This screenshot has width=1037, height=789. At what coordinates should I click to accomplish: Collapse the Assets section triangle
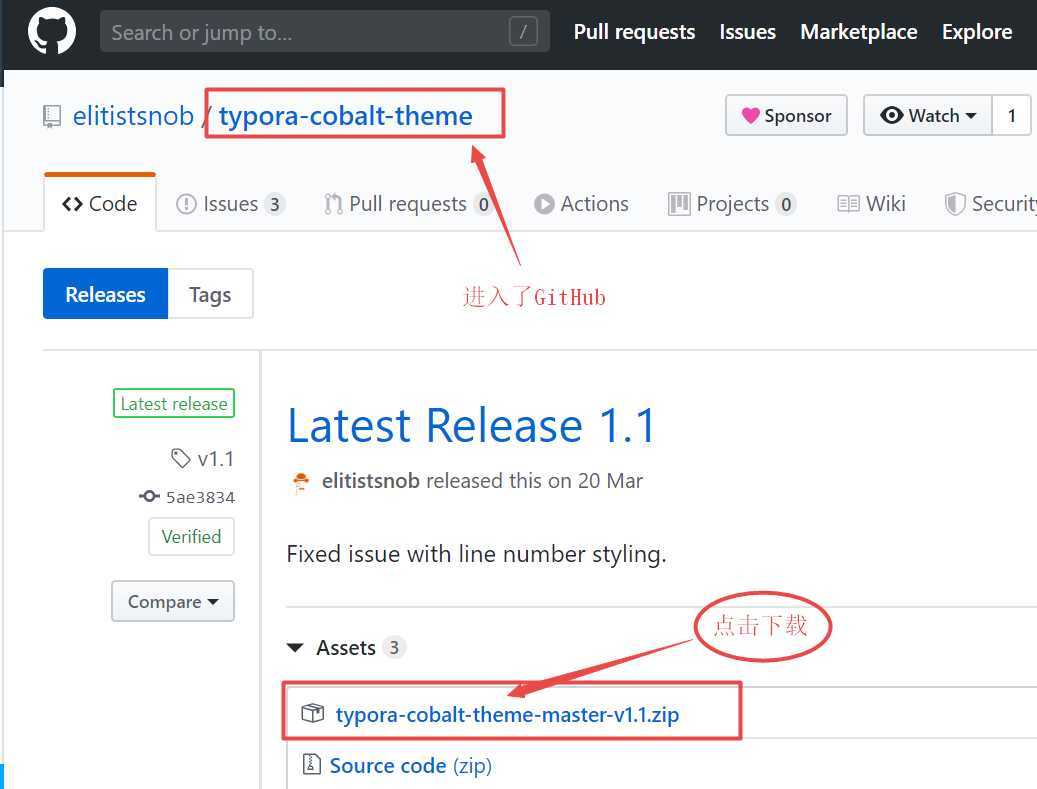[x=295, y=647]
